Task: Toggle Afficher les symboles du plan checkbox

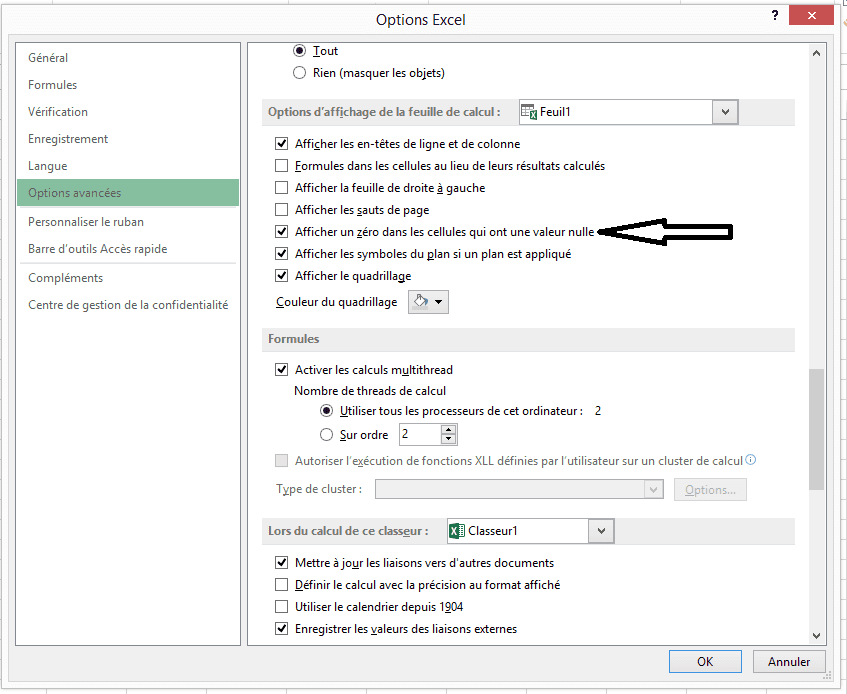Action: point(281,254)
